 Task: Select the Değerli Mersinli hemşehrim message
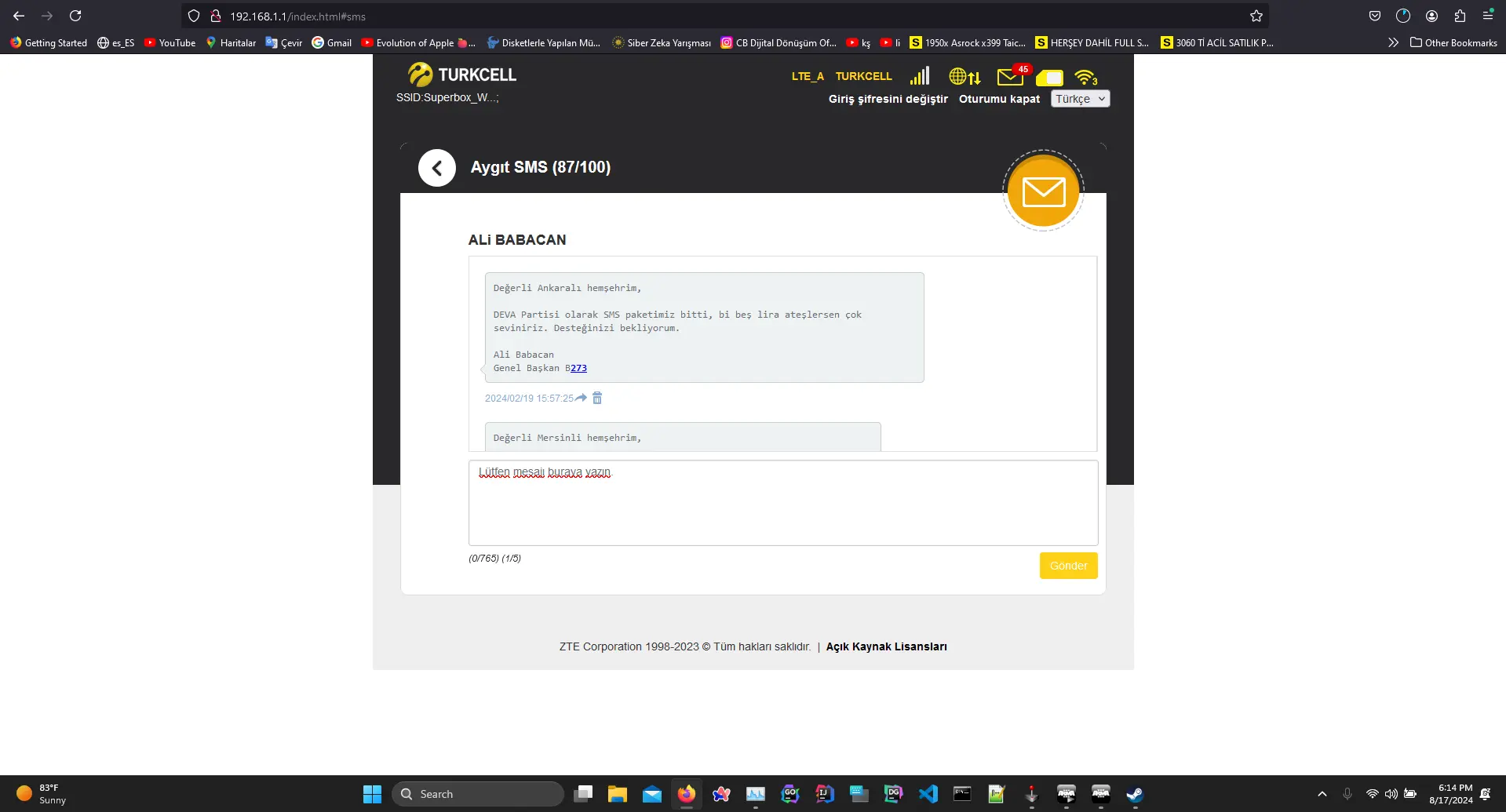683,437
